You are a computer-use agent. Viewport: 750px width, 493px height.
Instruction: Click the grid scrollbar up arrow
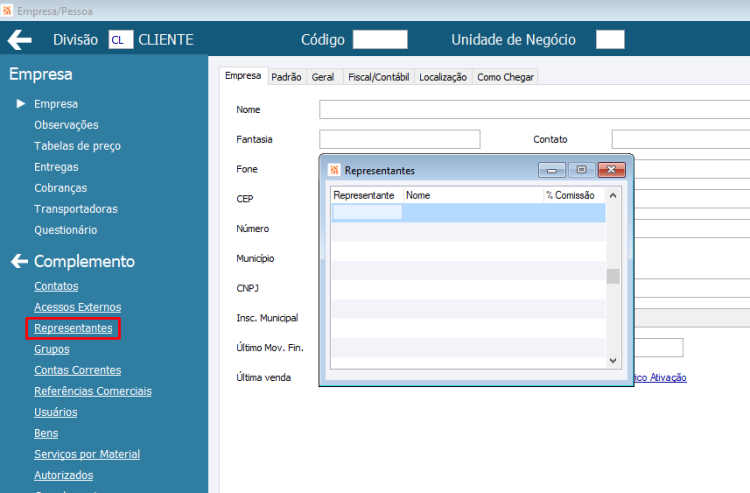613,196
